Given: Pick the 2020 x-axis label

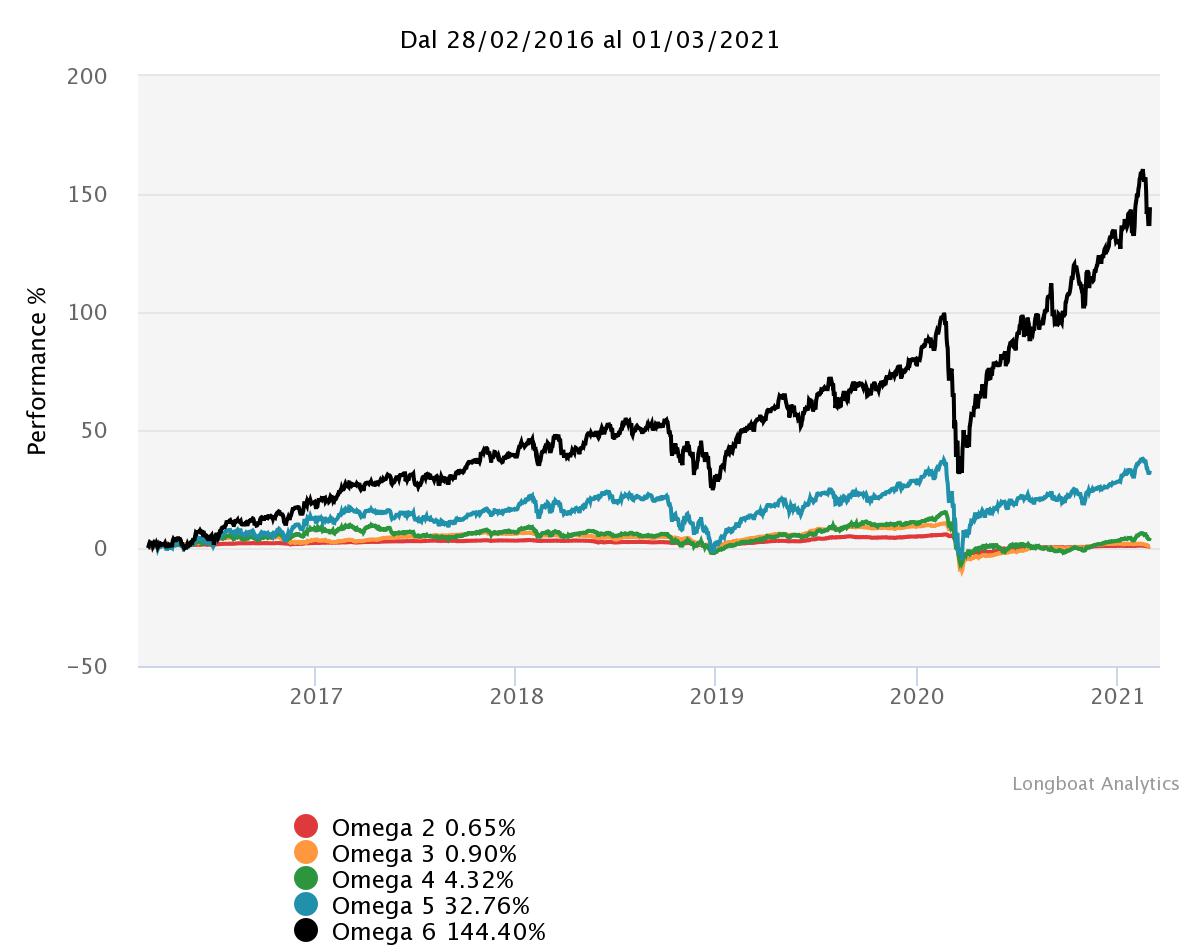Looking at the screenshot, I should (x=917, y=696).
